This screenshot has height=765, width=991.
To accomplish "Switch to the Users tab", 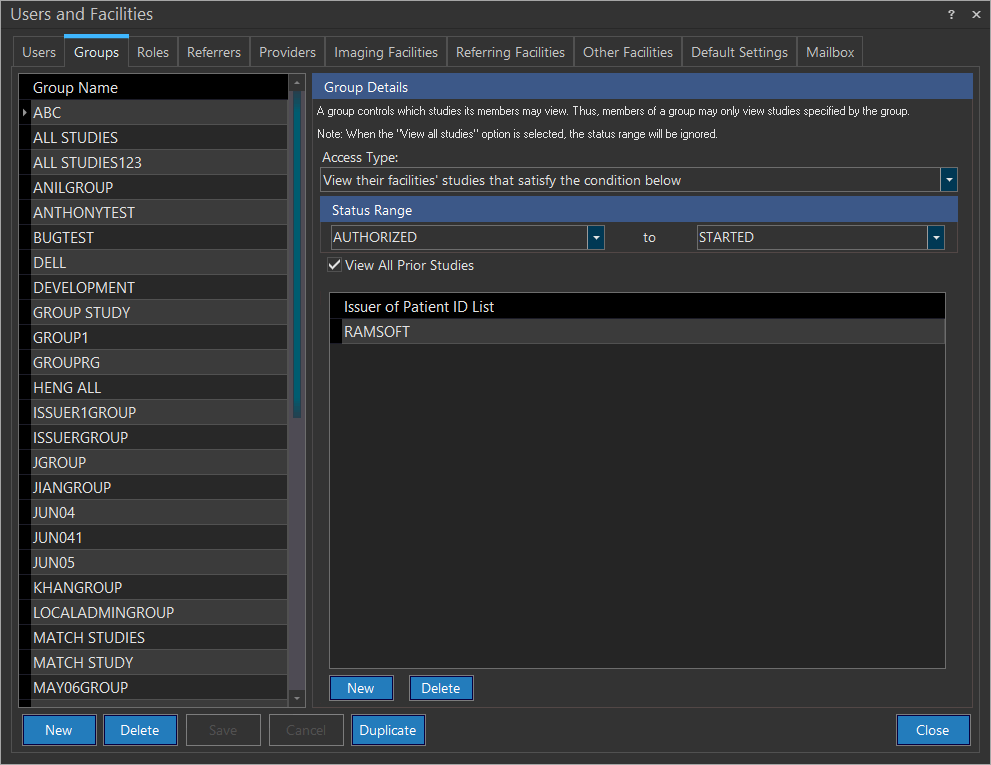I will pyautogui.click(x=39, y=52).
